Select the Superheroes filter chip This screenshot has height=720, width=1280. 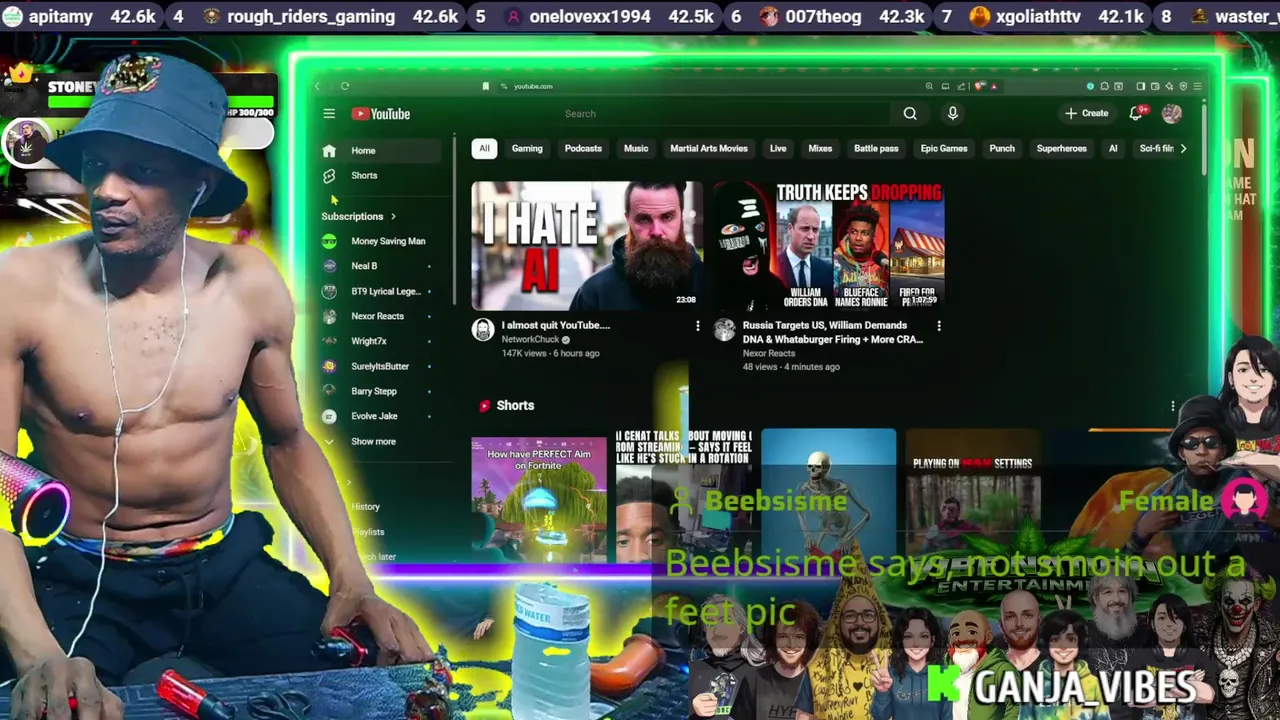1061,148
